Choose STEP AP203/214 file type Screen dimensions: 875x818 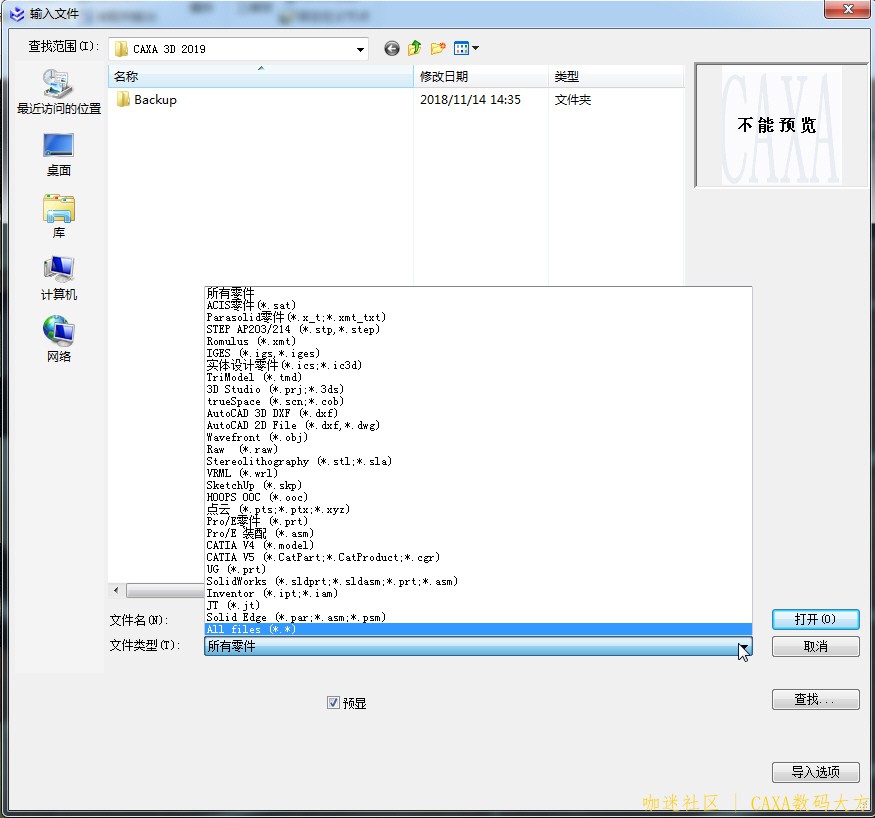coord(478,329)
